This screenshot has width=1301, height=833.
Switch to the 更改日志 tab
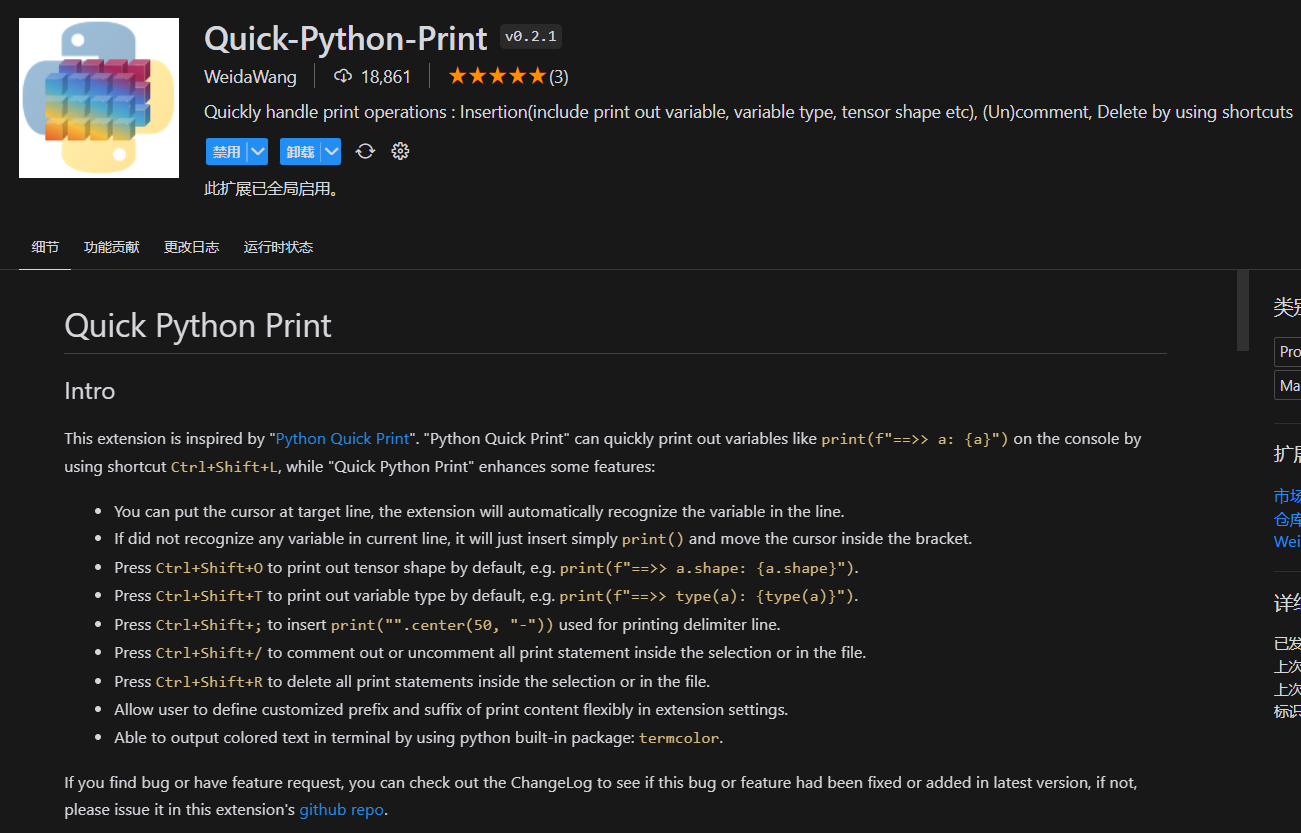point(192,247)
